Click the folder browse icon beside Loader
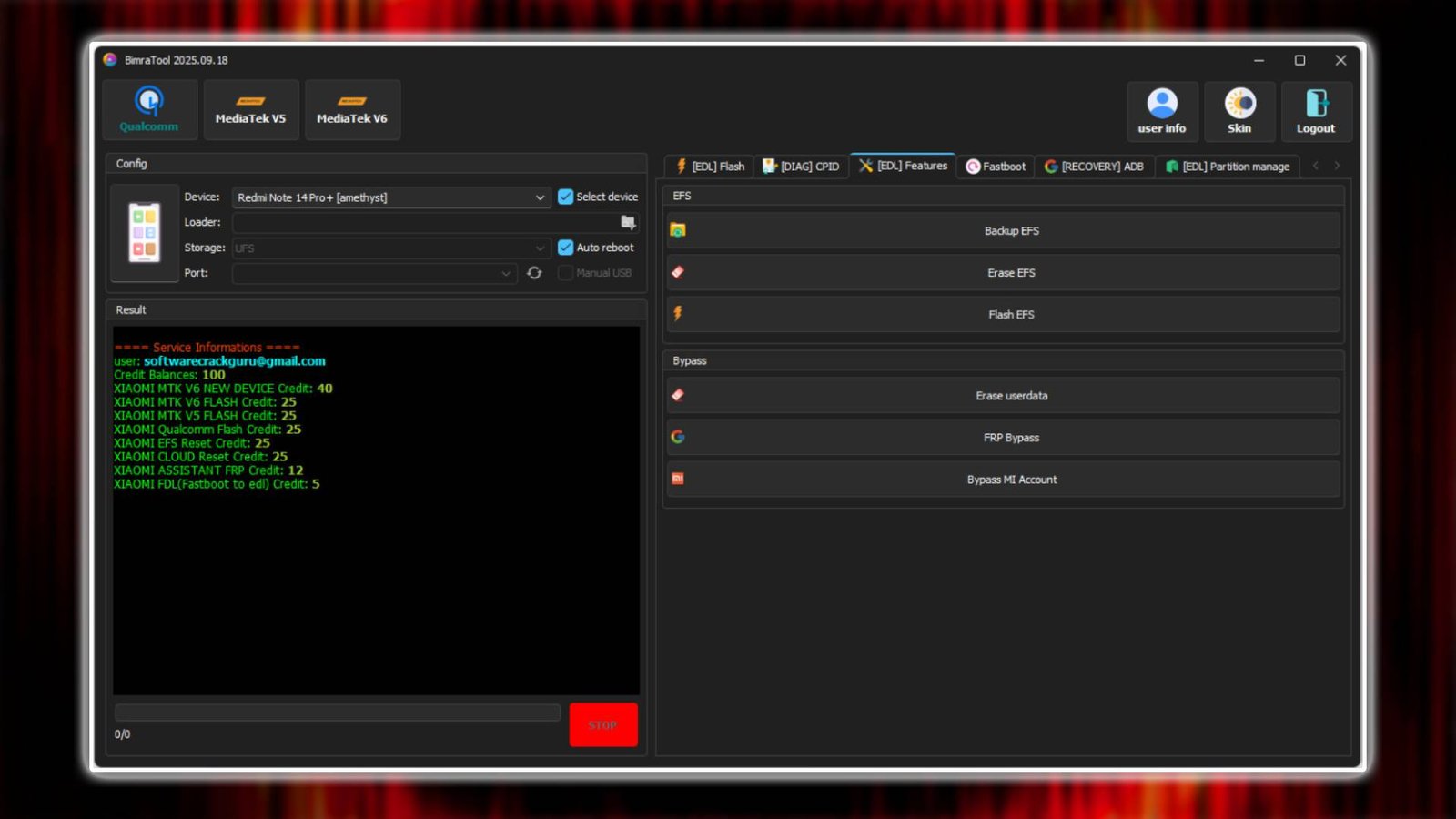 point(627,221)
